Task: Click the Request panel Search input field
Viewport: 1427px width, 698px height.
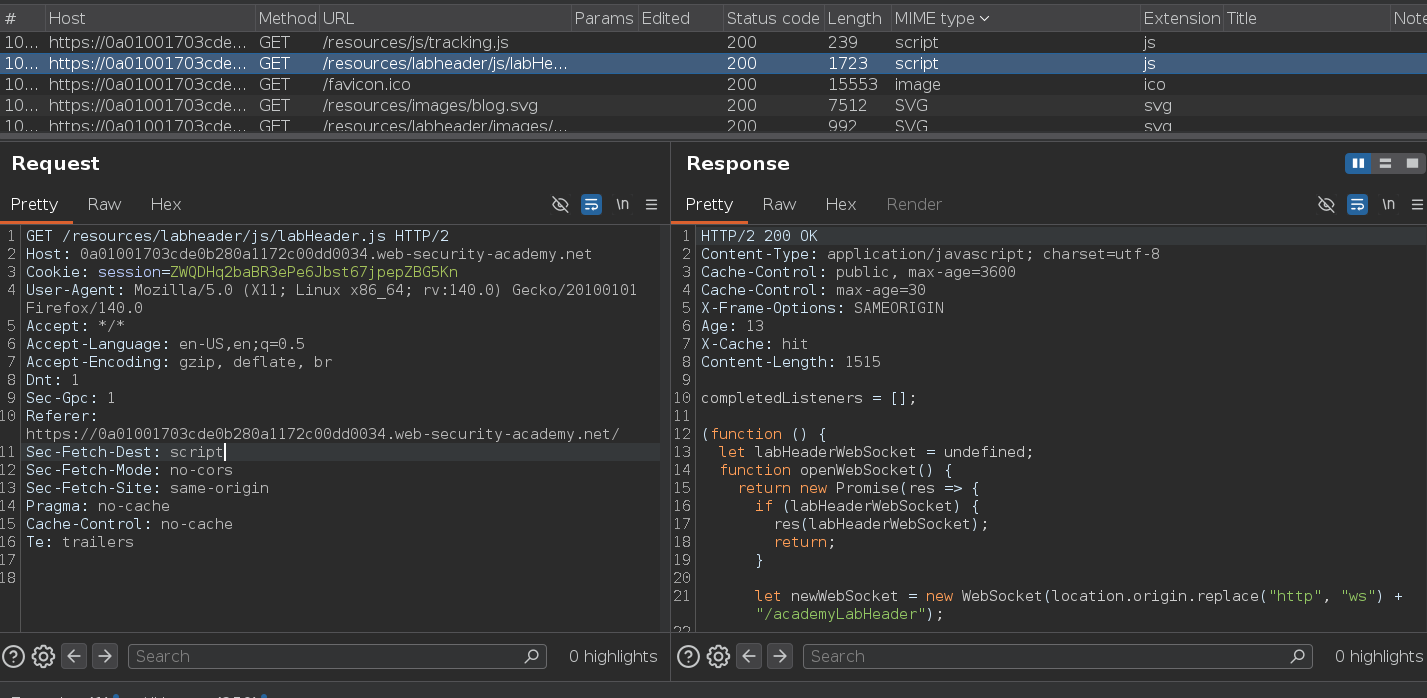Action: pos(337,656)
